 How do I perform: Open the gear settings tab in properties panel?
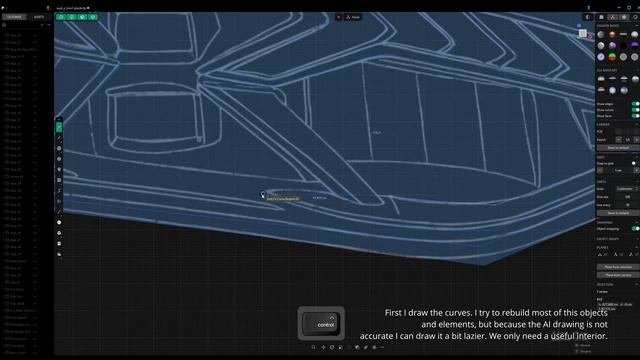[624, 17]
